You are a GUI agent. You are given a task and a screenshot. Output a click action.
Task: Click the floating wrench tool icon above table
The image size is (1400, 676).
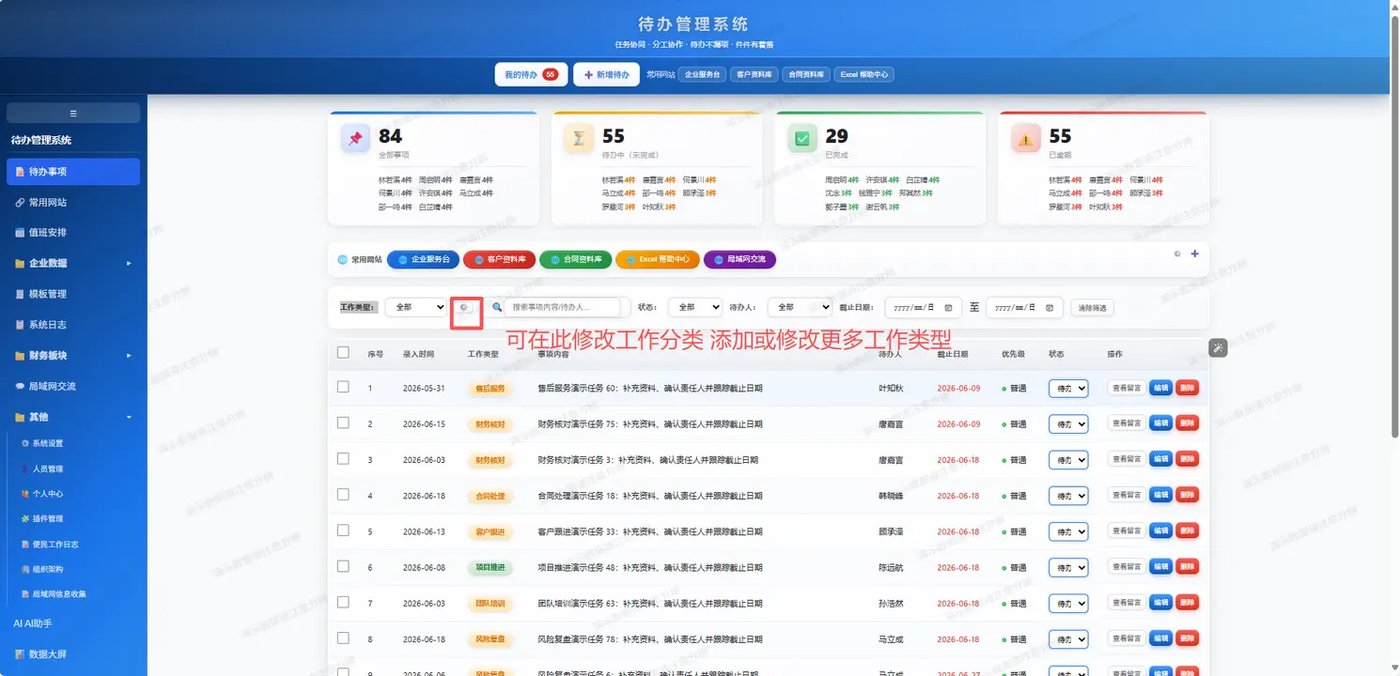point(1217,348)
